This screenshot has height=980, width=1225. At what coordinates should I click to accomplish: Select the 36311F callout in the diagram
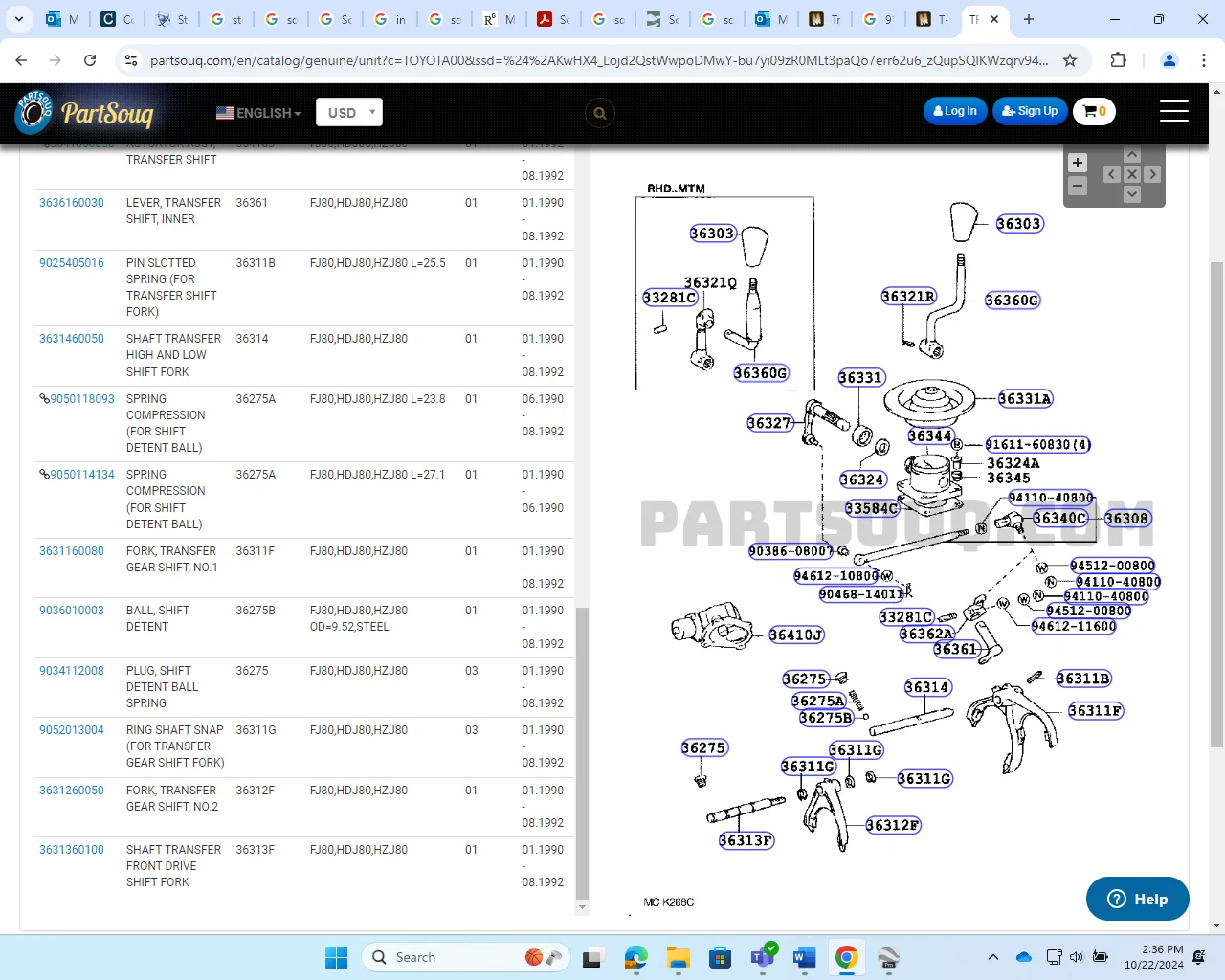[x=1095, y=711]
